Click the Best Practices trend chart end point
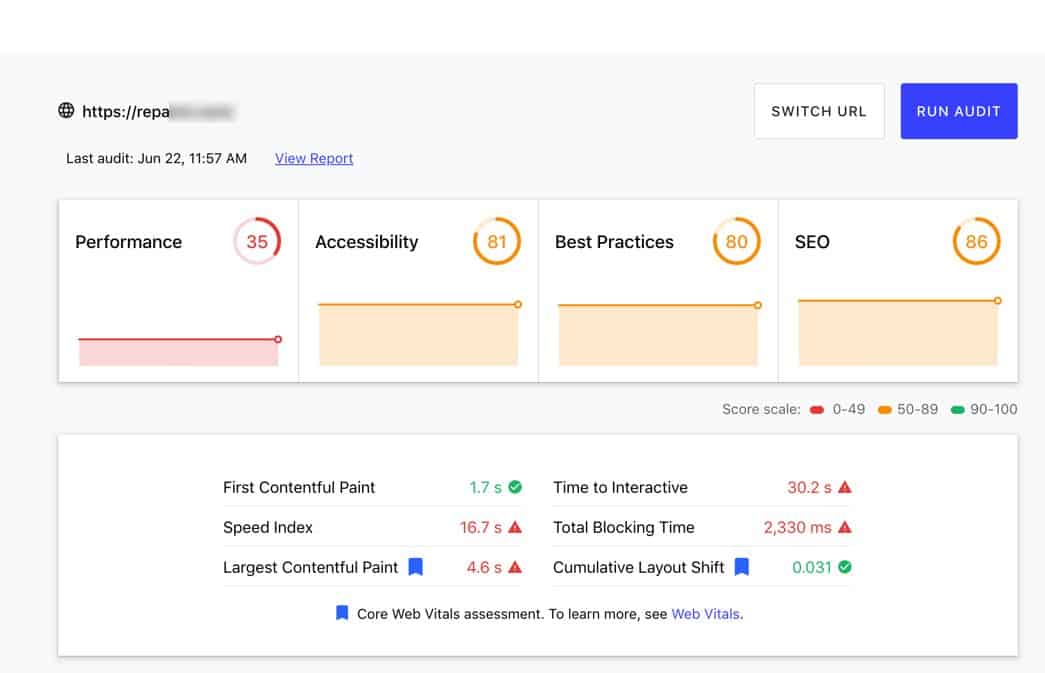This screenshot has width=1045, height=673. pyautogui.click(x=758, y=305)
